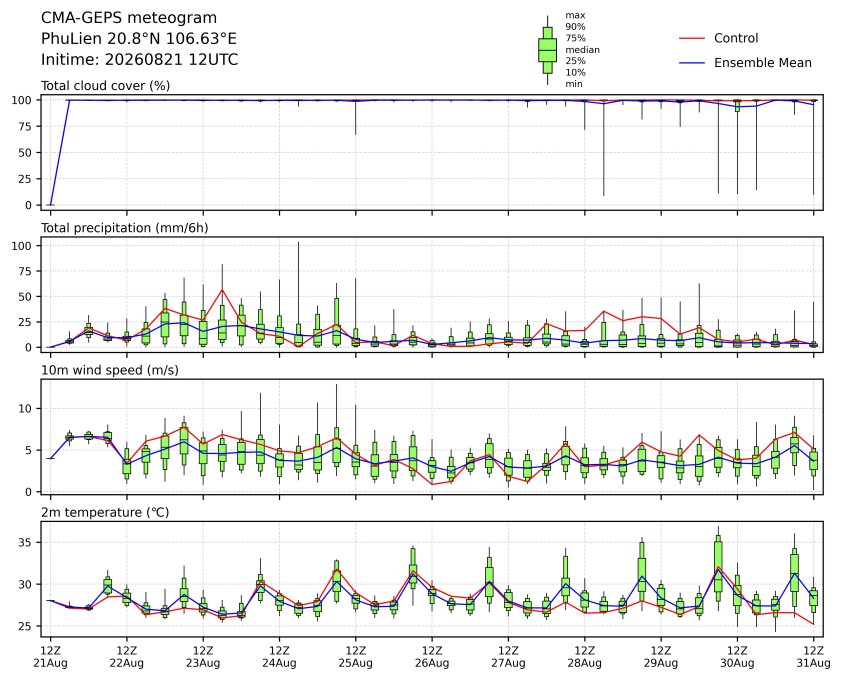Click the '12Z 25Aug' axis label

click(x=355, y=657)
